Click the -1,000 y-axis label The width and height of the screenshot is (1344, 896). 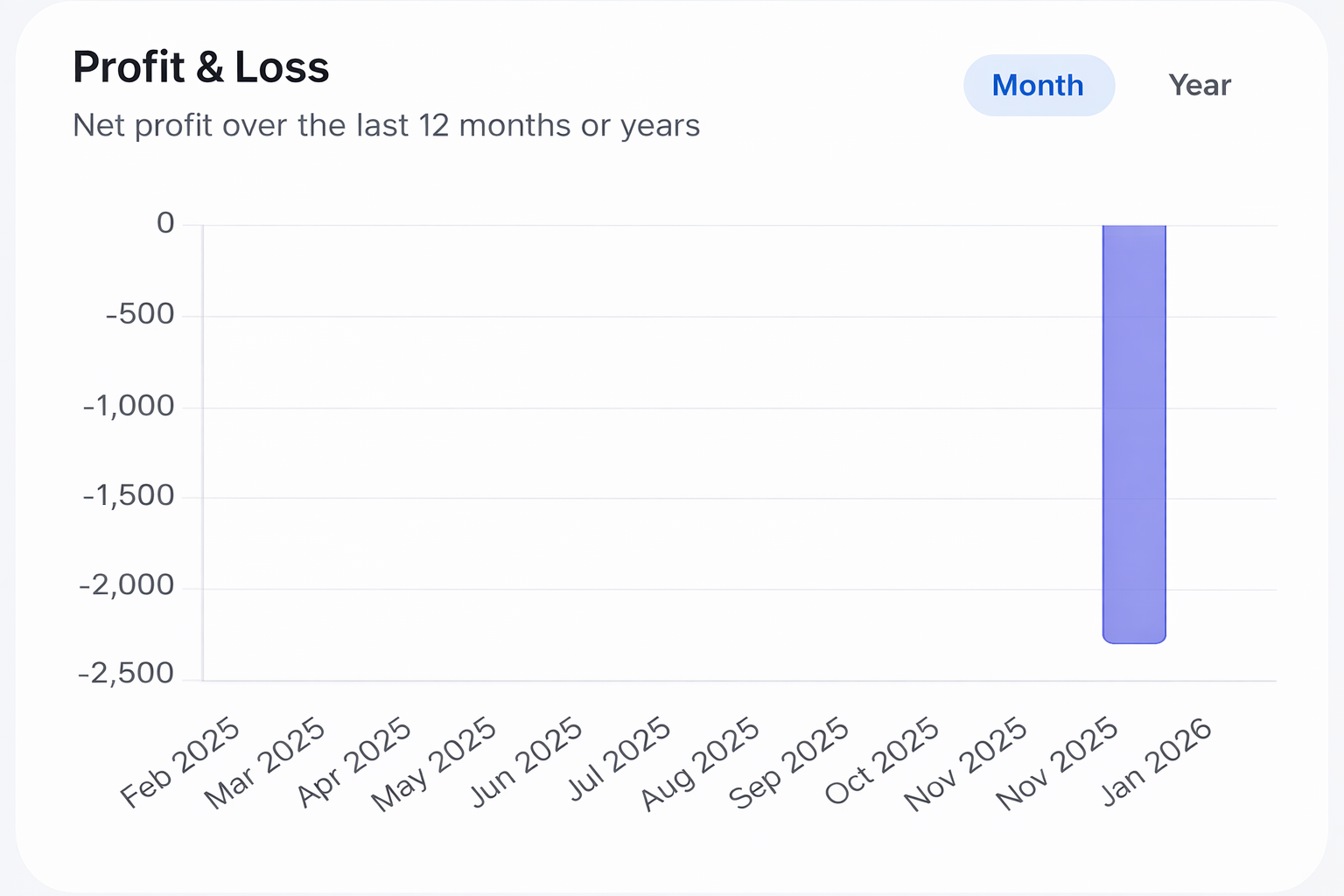[x=129, y=406]
